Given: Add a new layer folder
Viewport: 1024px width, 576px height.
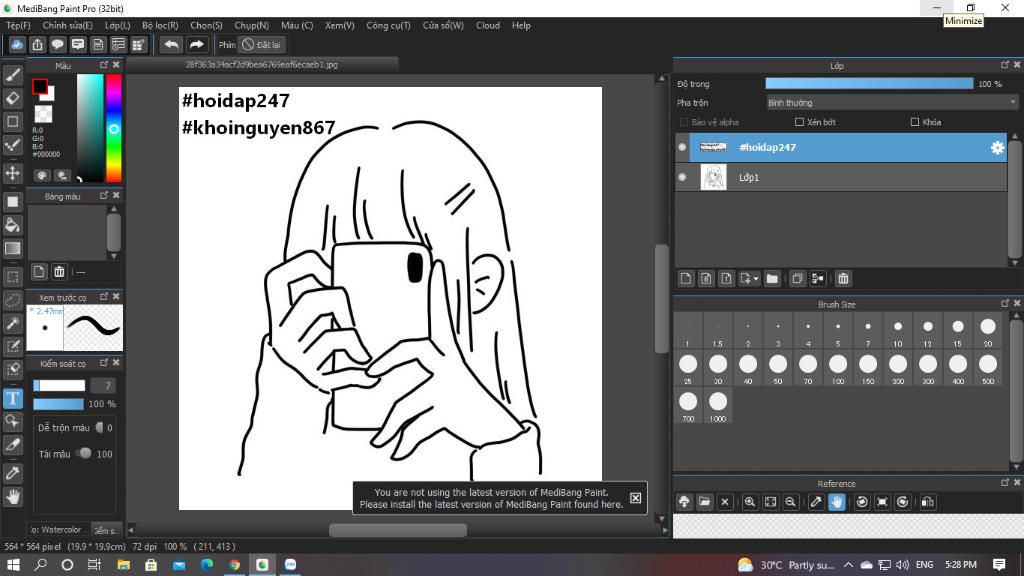Looking at the screenshot, I should [x=772, y=279].
